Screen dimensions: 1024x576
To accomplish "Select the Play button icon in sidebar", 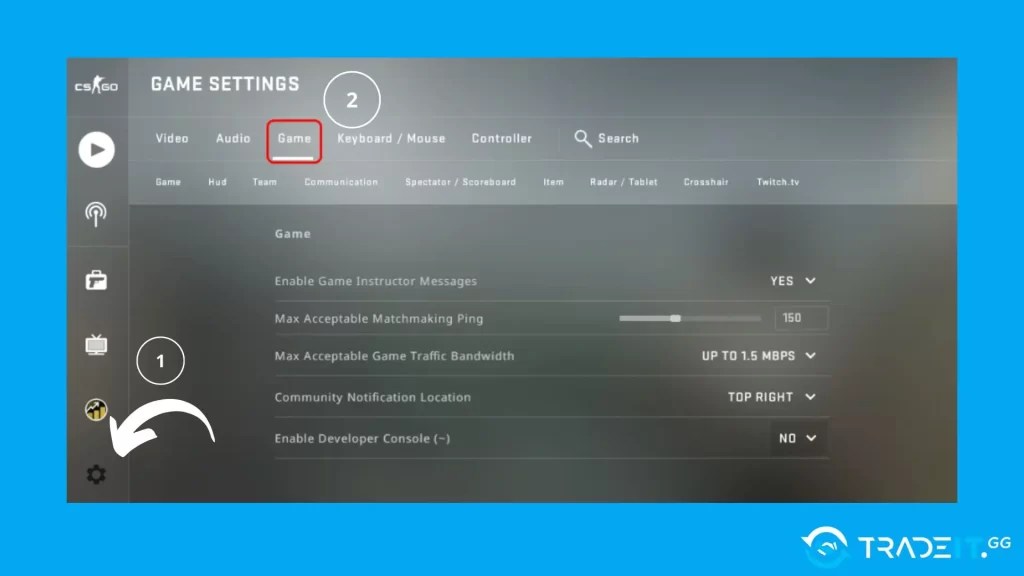I will [x=96, y=149].
